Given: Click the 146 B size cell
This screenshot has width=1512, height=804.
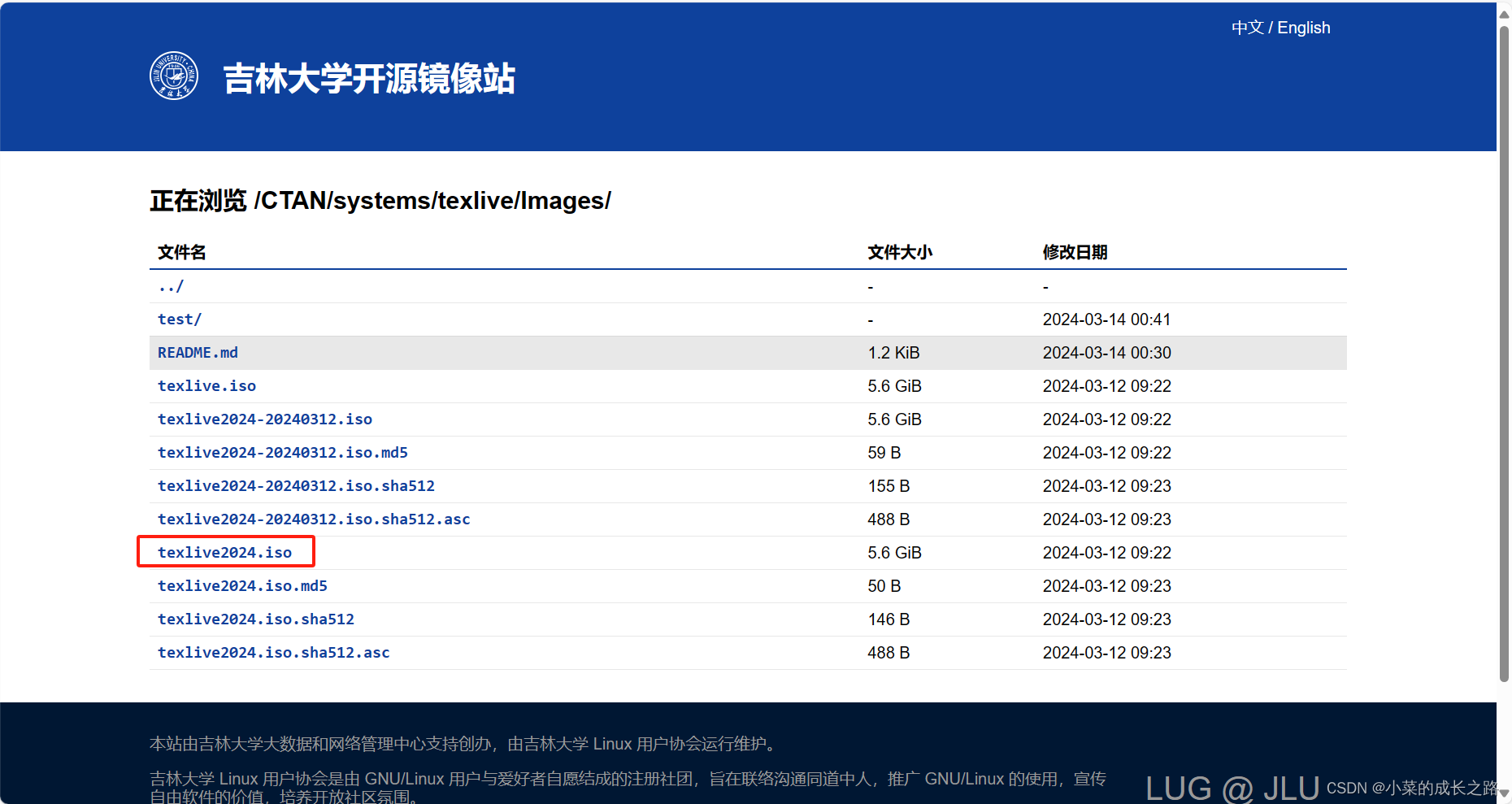Looking at the screenshot, I should [889, 619].
